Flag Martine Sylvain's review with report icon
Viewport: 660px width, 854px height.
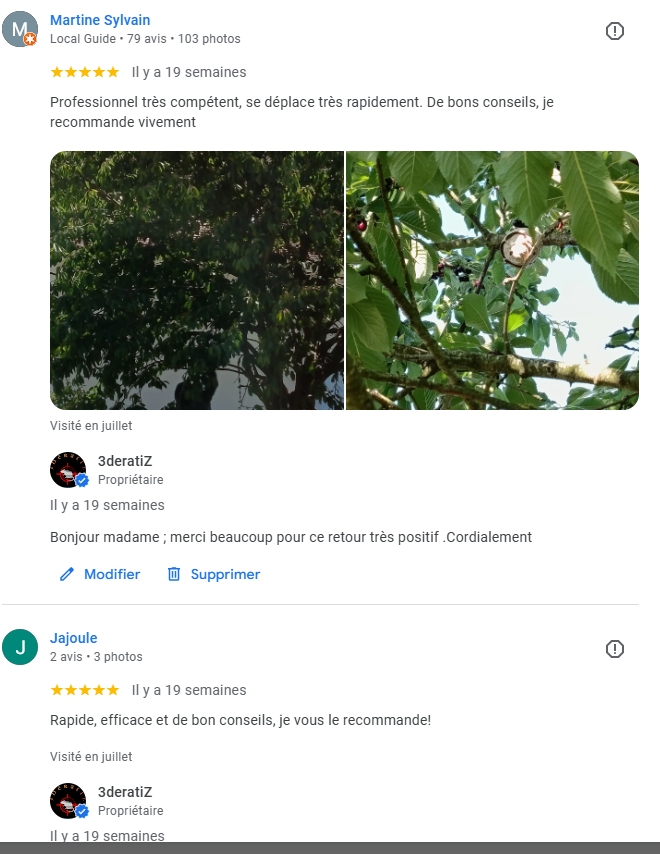pos(615,31)
